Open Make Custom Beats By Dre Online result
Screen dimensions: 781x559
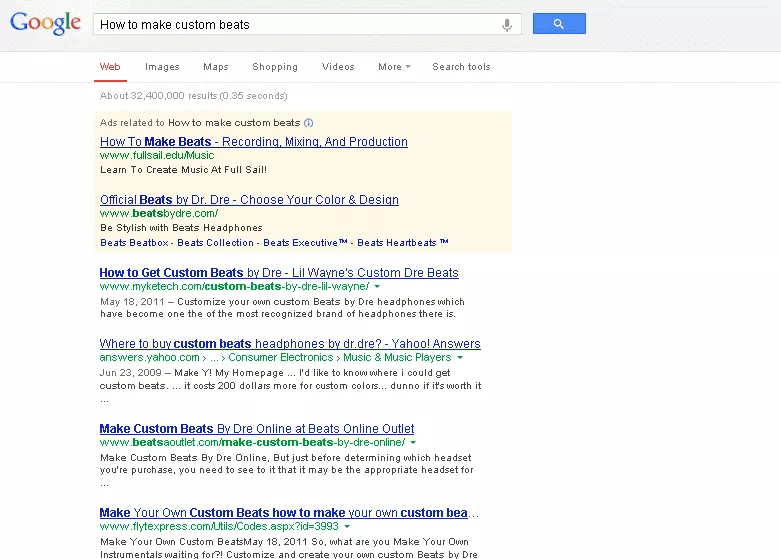pos(257,428)
